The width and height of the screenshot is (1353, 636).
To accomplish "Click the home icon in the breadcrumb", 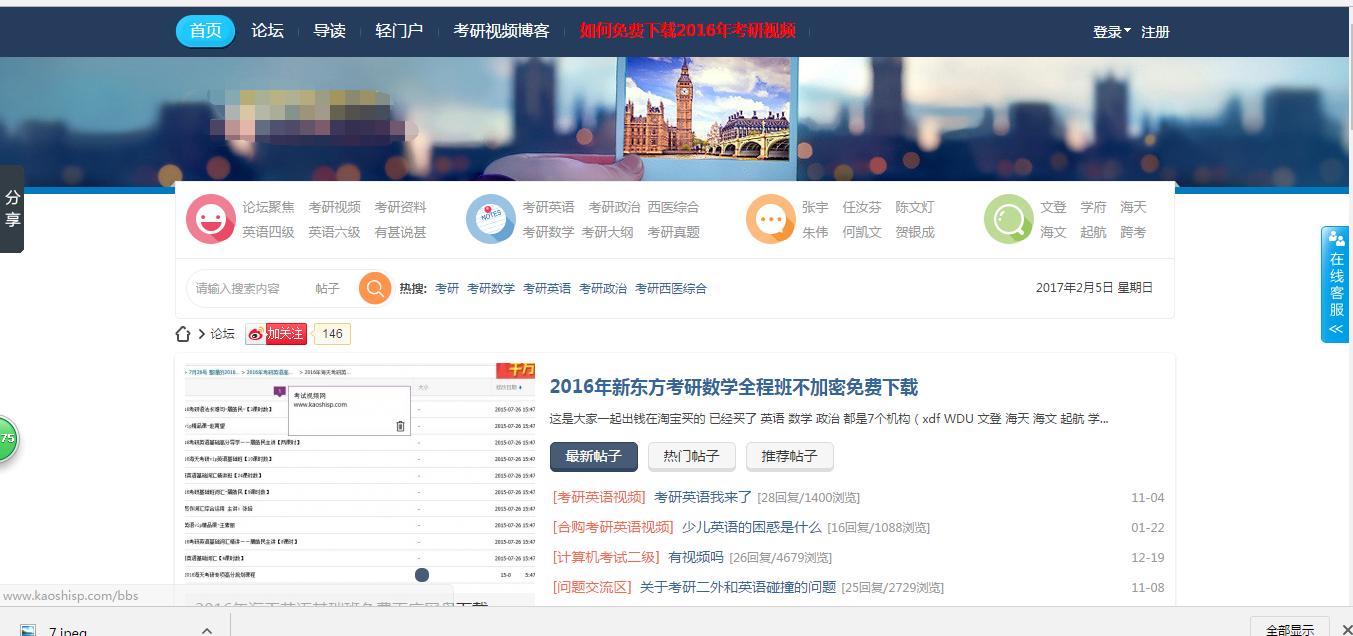I will (183, 333).
